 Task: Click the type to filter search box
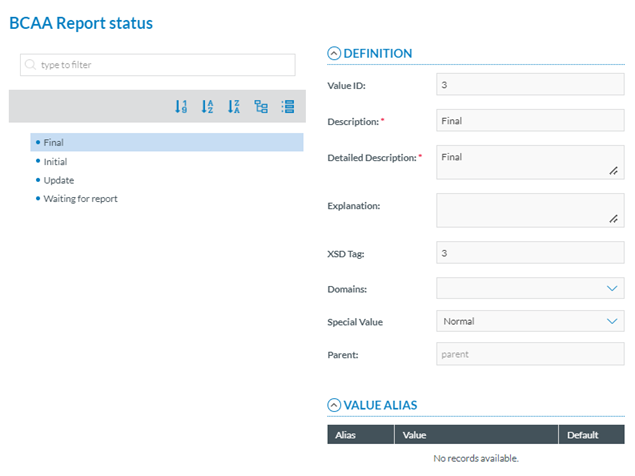click(x=158, y=65)
